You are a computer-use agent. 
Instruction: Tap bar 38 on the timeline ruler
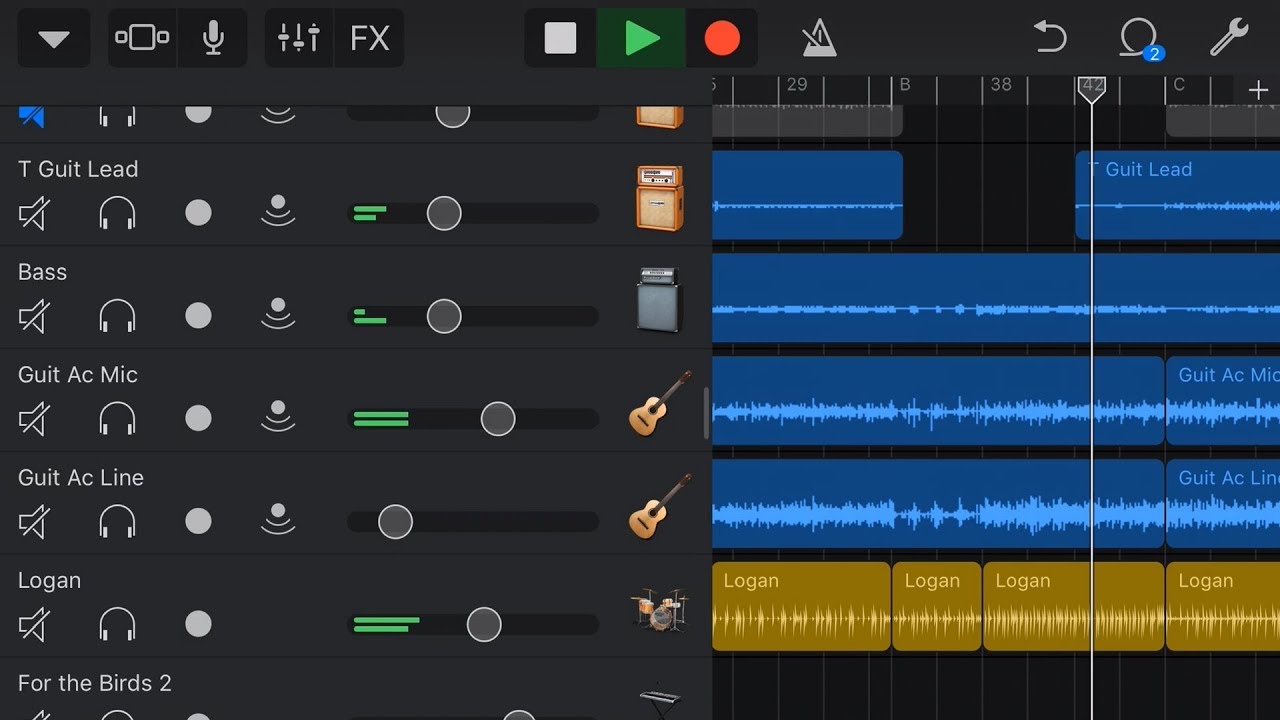tap(1001, 85)
